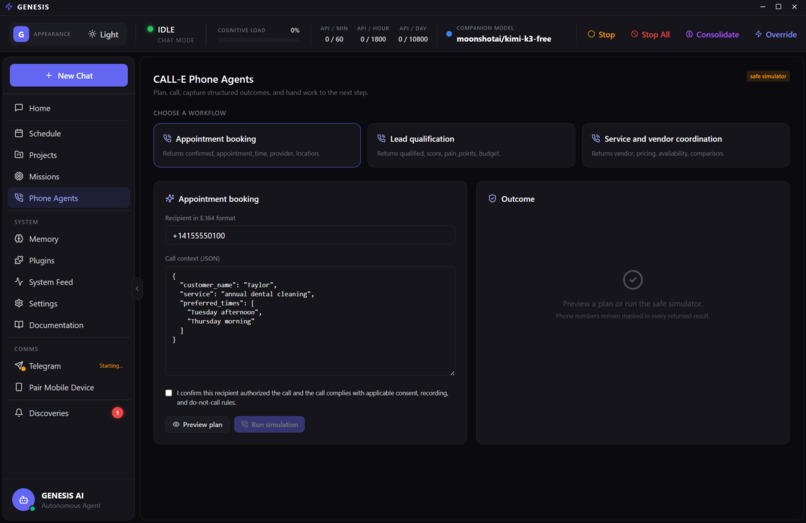Check the recipient authorization consent checkbox
Screen dimensions: 806x523
click(x=169, y=393)
